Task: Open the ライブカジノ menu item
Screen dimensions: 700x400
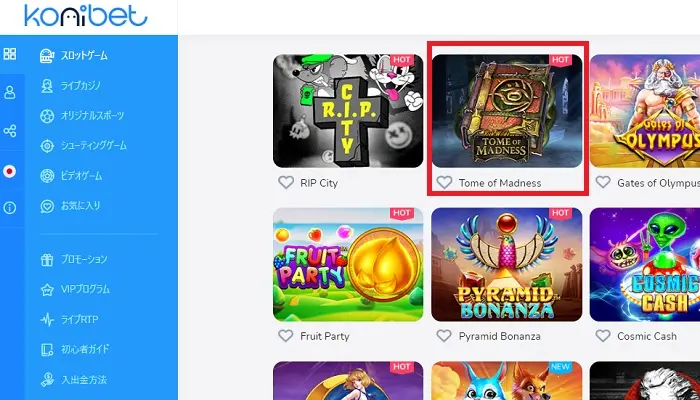Action: pos(80,86)
